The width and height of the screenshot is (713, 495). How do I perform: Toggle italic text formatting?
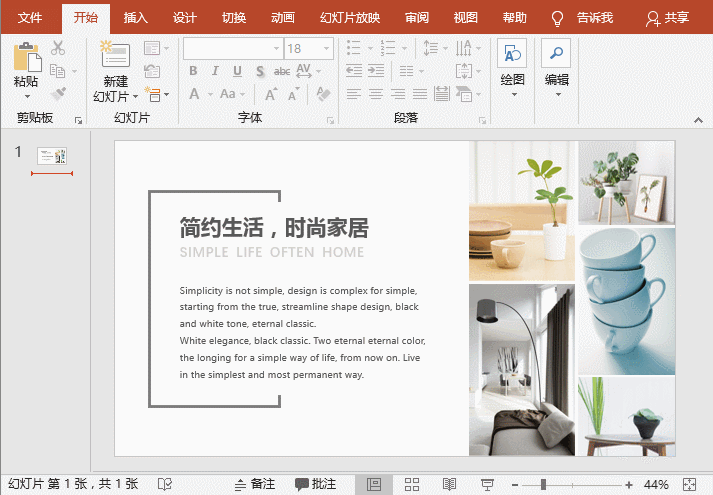pos(215,71)
